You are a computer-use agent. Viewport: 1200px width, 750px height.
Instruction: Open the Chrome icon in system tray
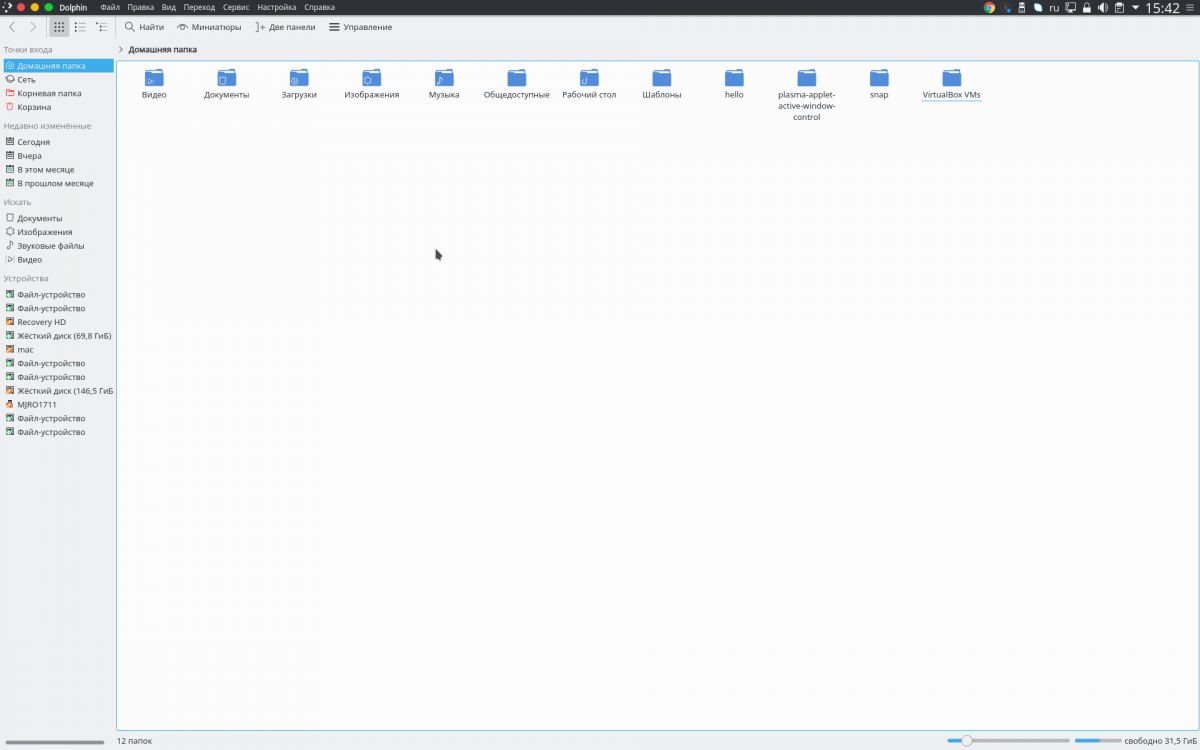(989, 7)
